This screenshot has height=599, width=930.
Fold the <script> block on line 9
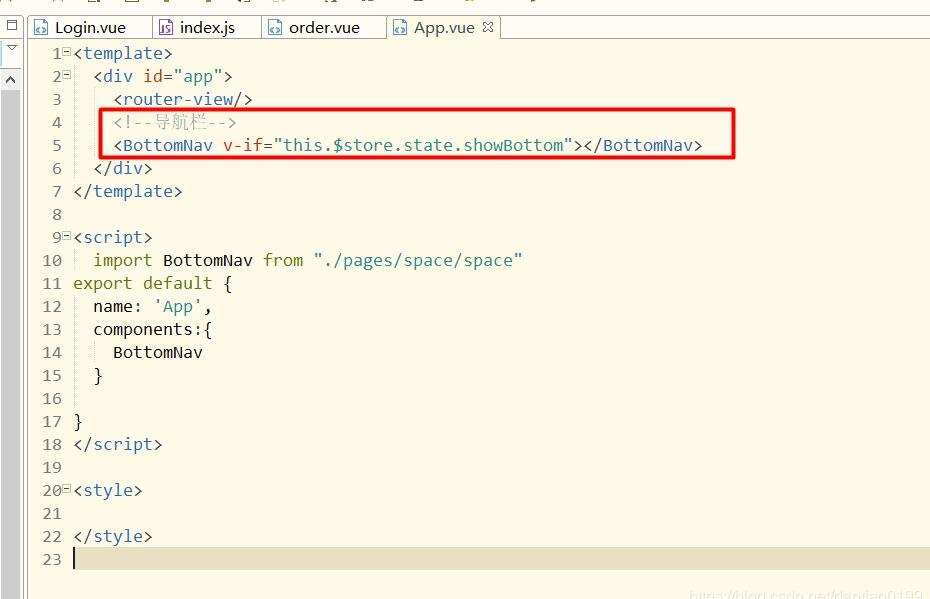pyautogui.click(x=66, y=235)
